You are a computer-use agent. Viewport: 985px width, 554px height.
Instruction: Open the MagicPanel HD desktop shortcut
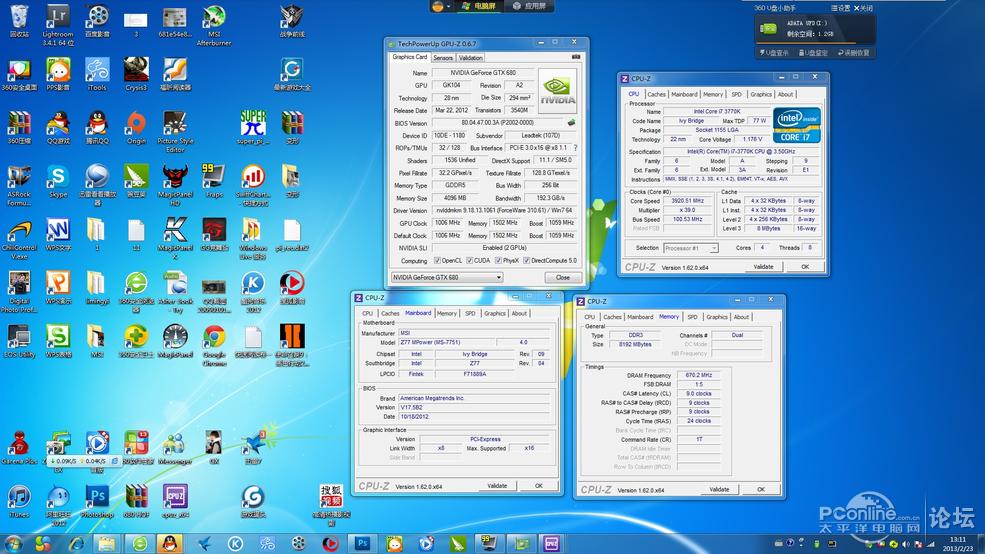[175, 185]
